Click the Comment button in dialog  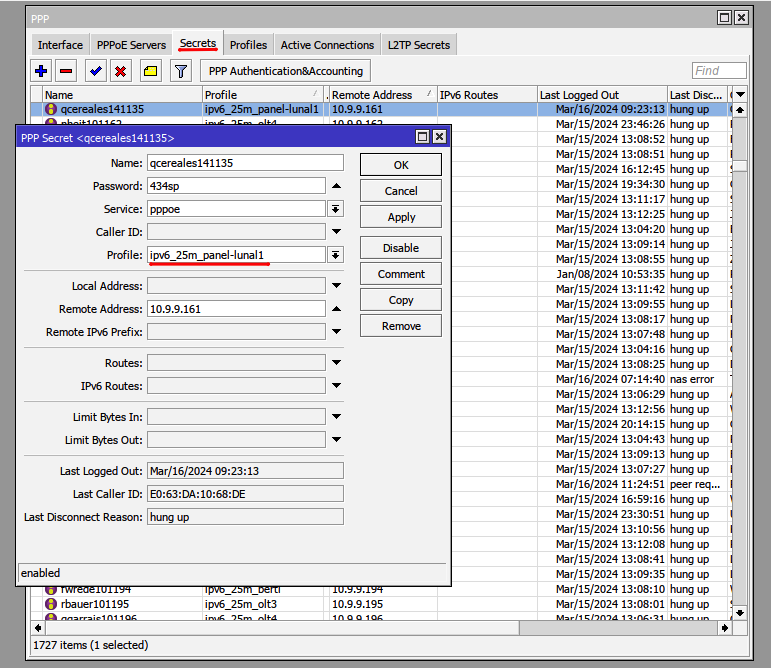(401, 274)
